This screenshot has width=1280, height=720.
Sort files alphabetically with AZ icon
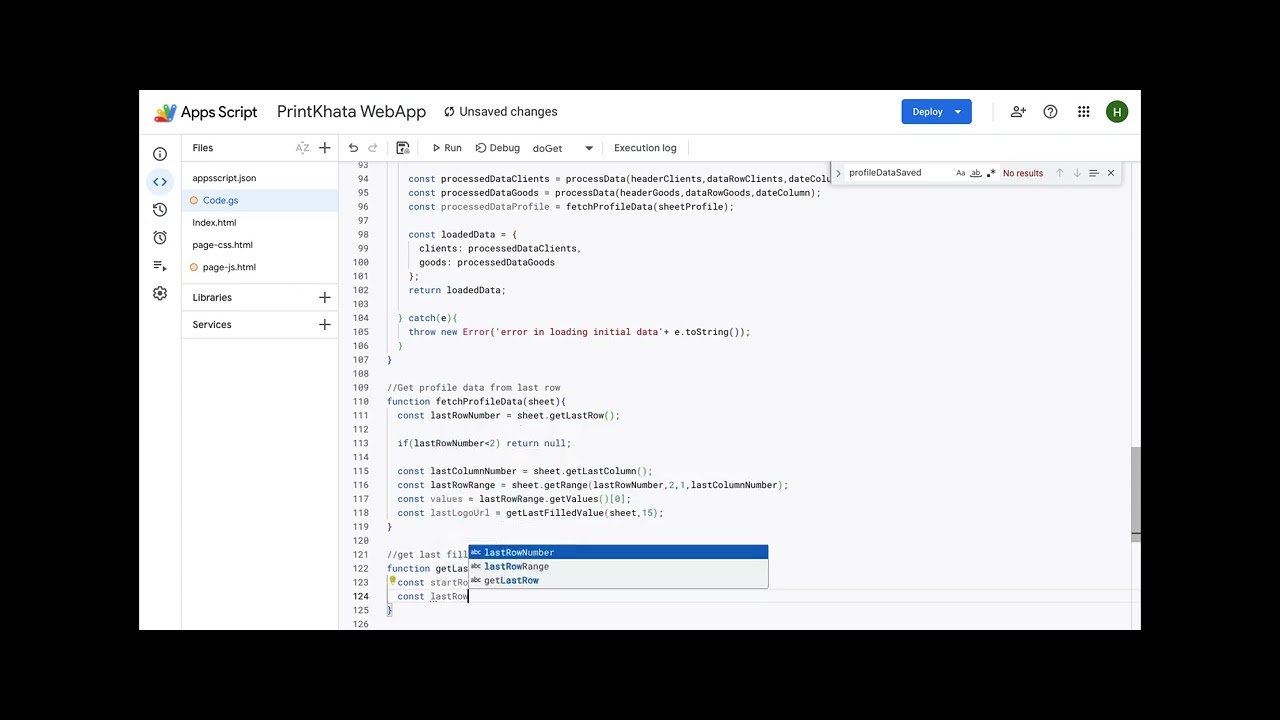coord(302,148)
